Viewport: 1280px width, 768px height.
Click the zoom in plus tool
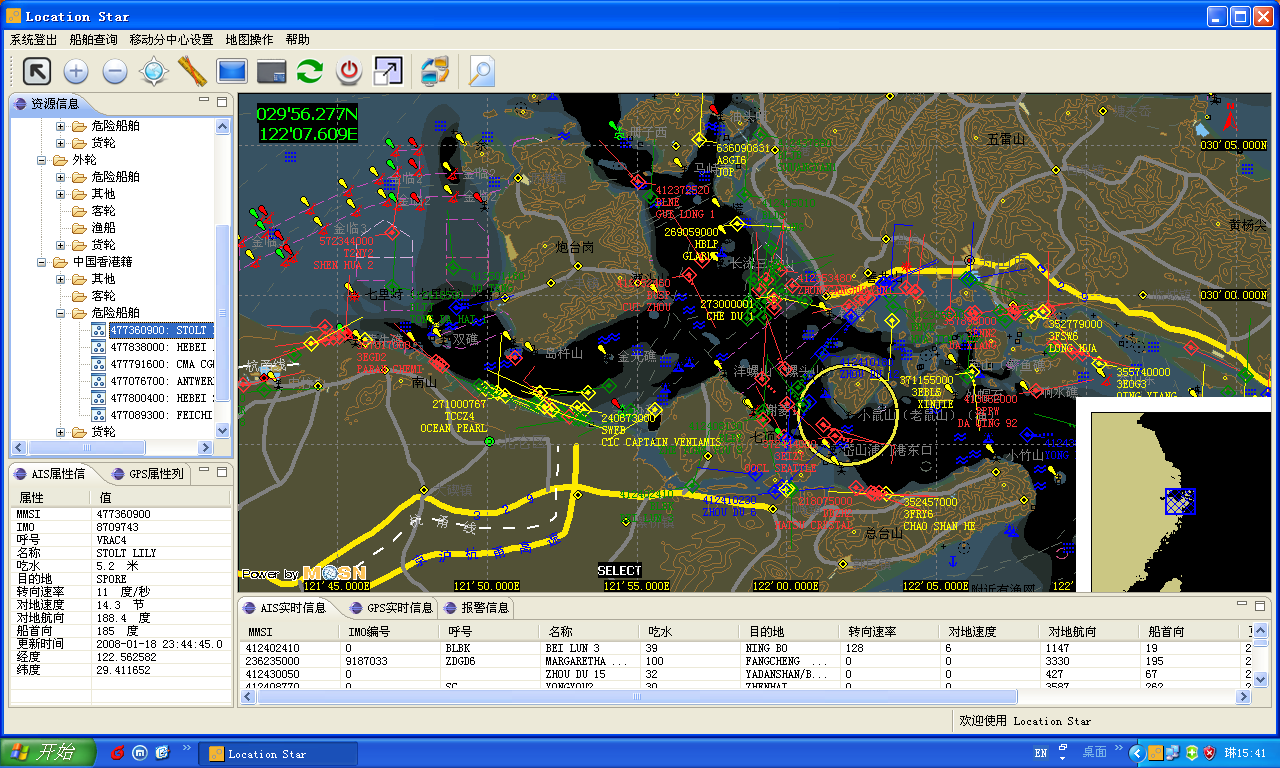click(76, 71)
